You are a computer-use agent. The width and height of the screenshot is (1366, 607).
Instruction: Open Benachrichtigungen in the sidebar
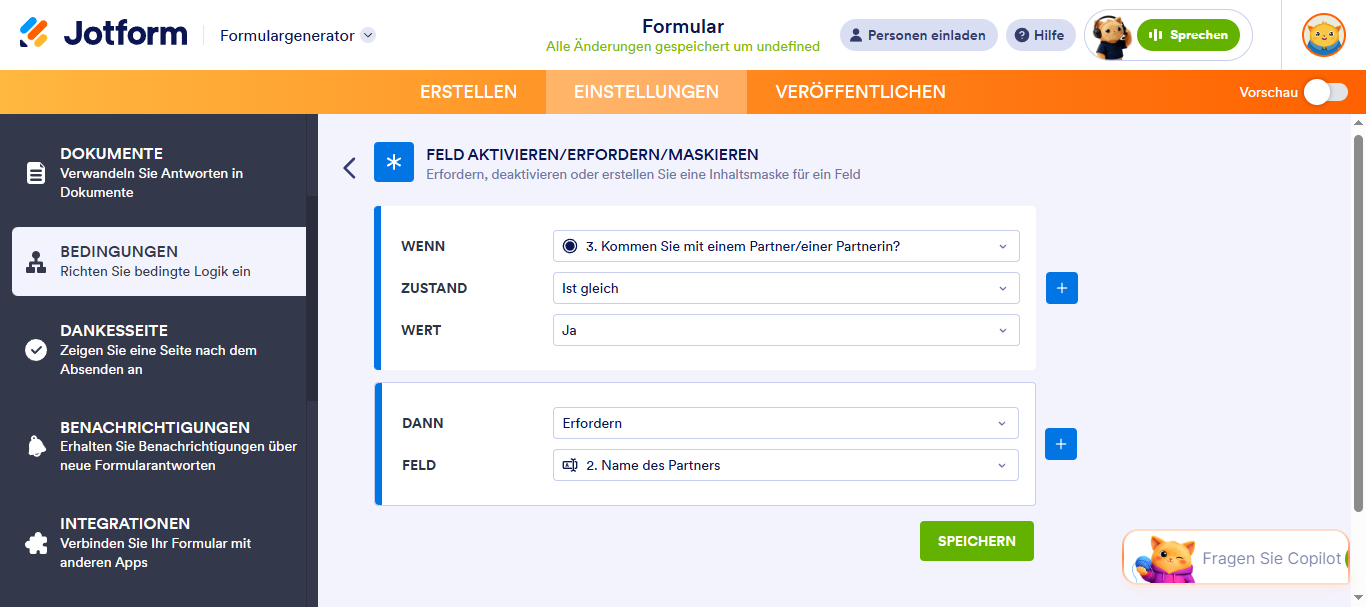(159, 446)
